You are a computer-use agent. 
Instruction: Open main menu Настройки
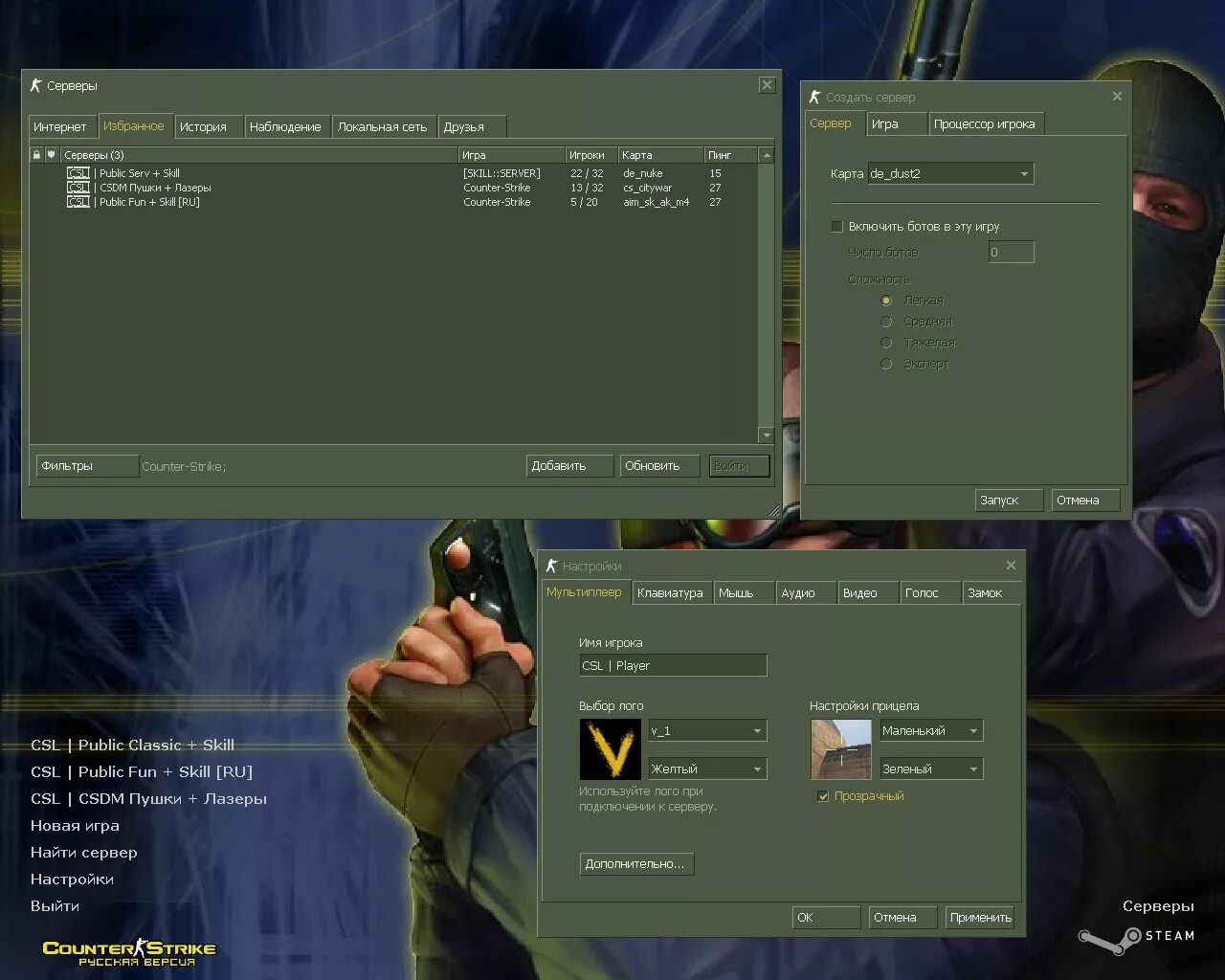pos(72,880)
